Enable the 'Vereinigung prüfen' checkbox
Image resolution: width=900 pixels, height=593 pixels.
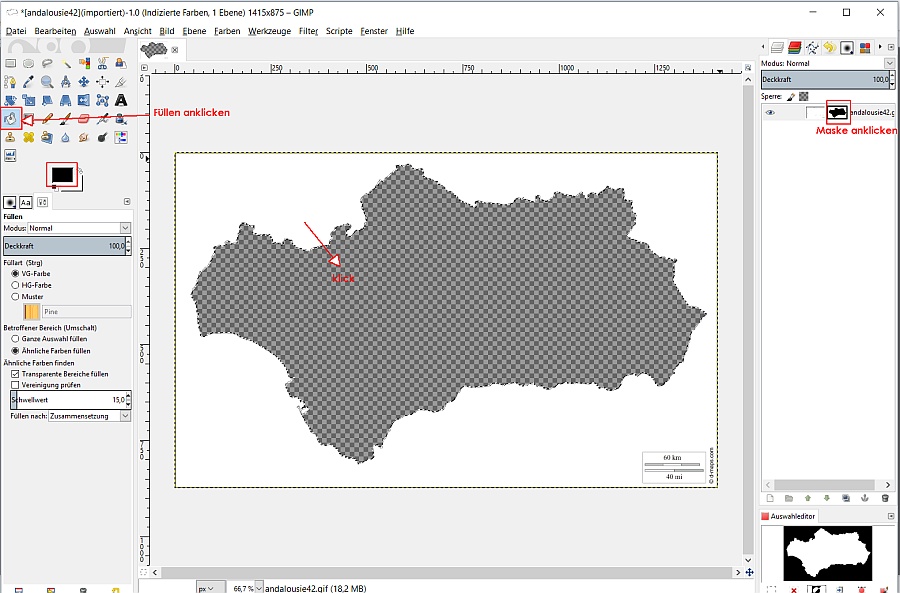[x=15, y=384]
